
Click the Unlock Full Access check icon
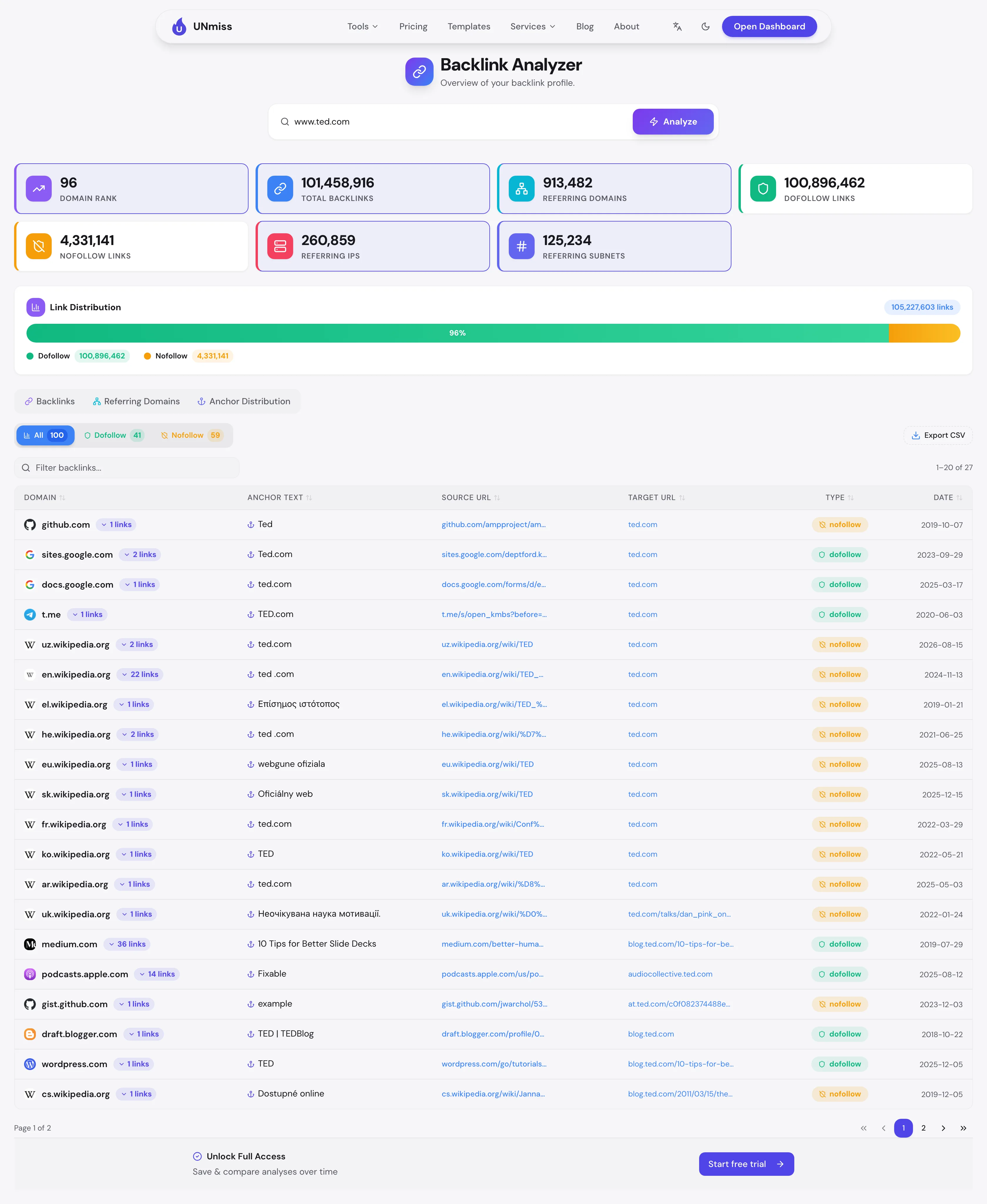coord(197,1156)
